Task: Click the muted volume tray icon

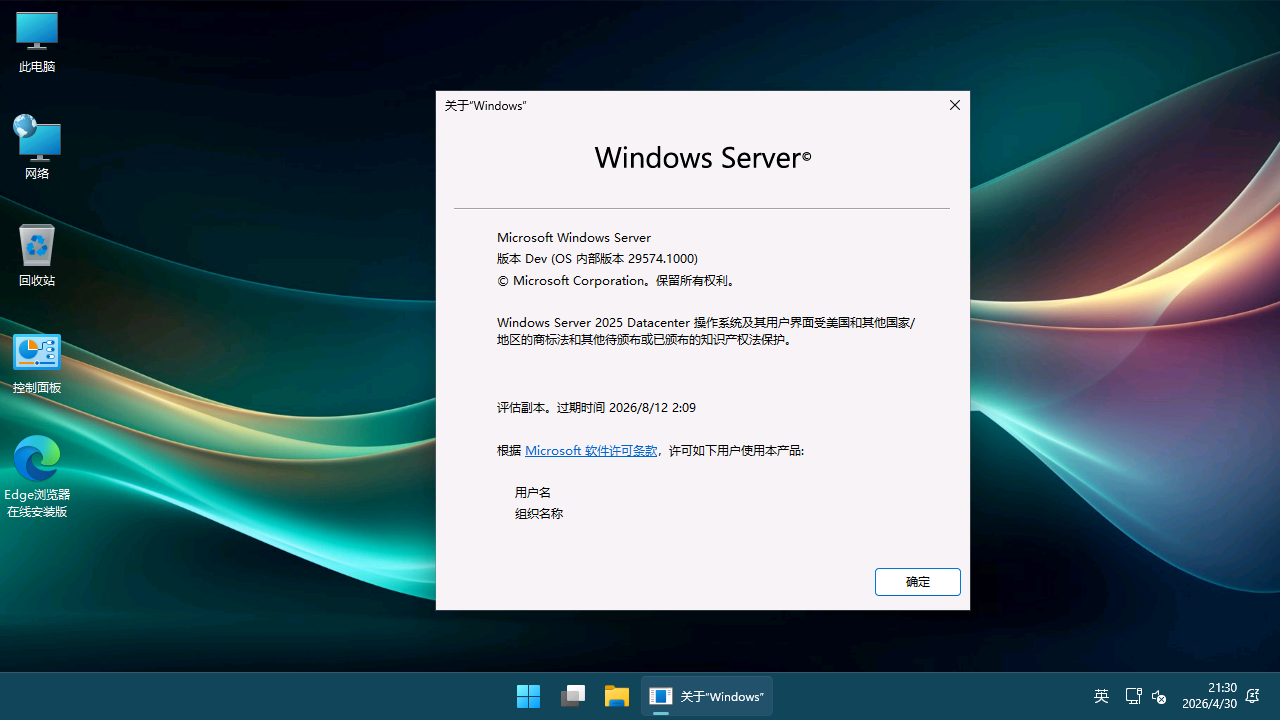Action: click(x=1159, y=696)
